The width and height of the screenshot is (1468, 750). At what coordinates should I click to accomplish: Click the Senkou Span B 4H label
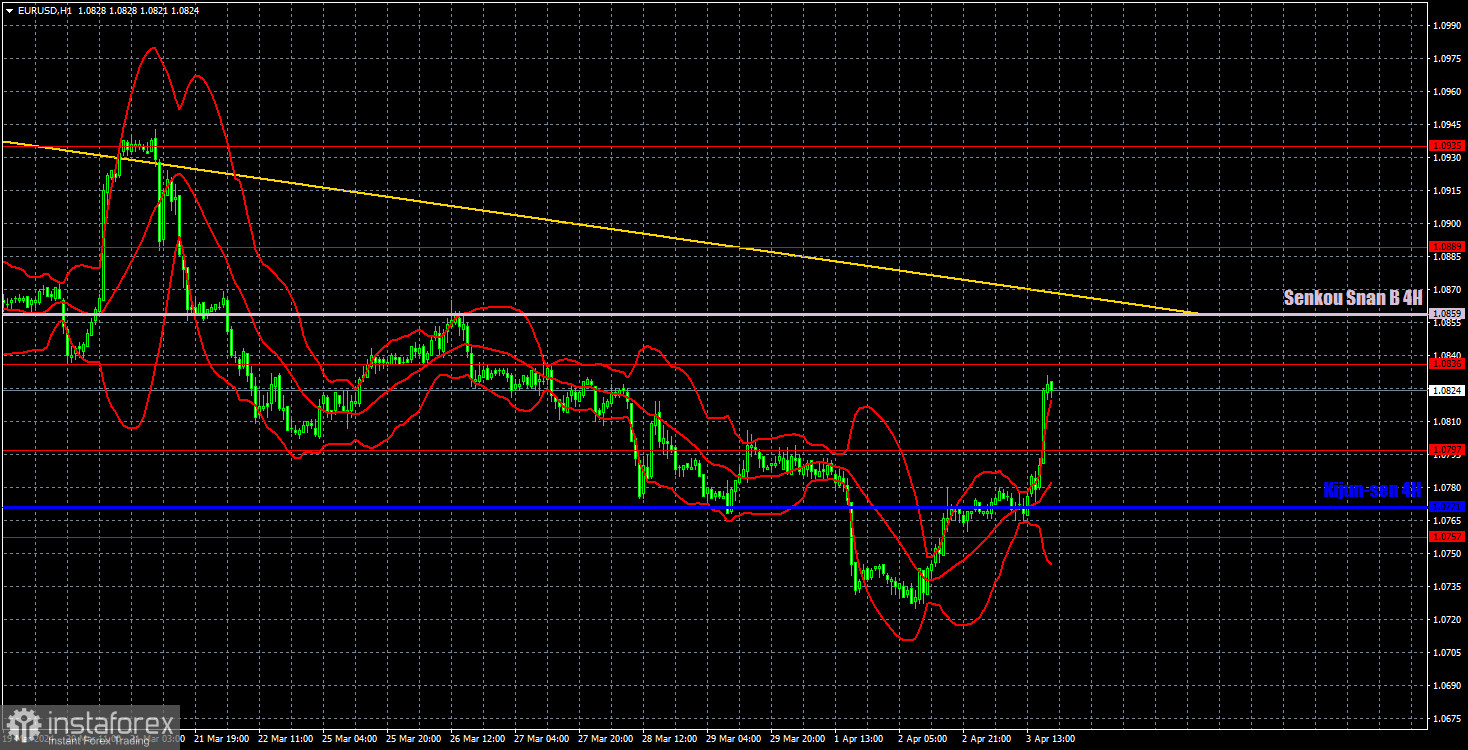click(x=1353, y=297)
